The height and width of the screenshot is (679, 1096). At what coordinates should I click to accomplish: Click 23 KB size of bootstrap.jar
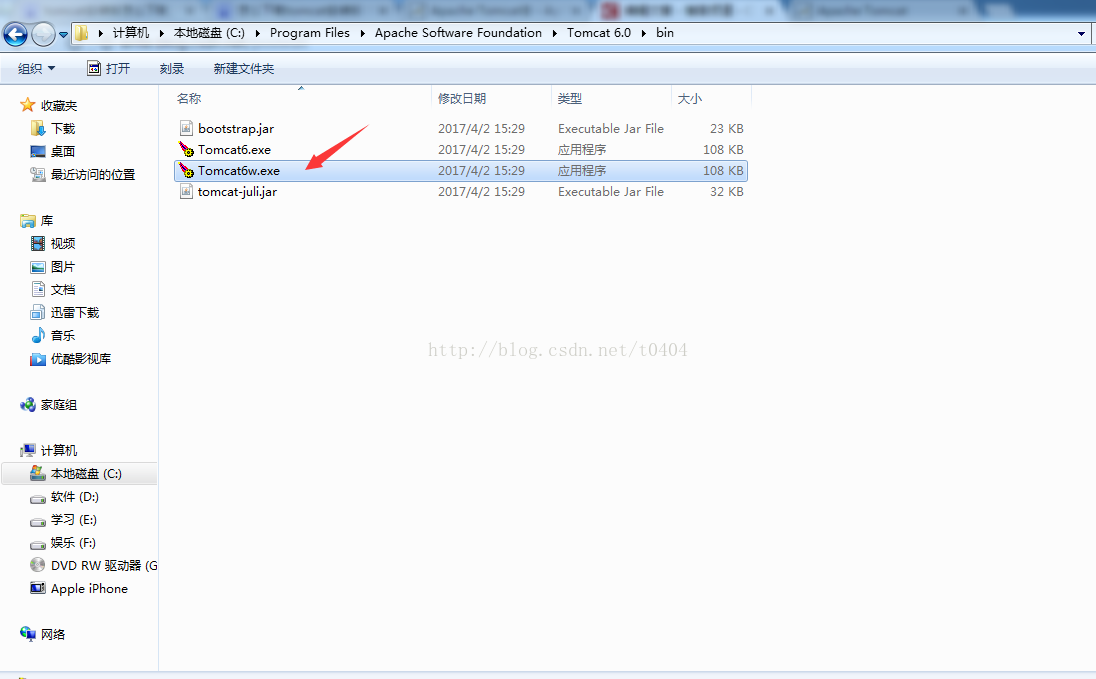(726, 129)
